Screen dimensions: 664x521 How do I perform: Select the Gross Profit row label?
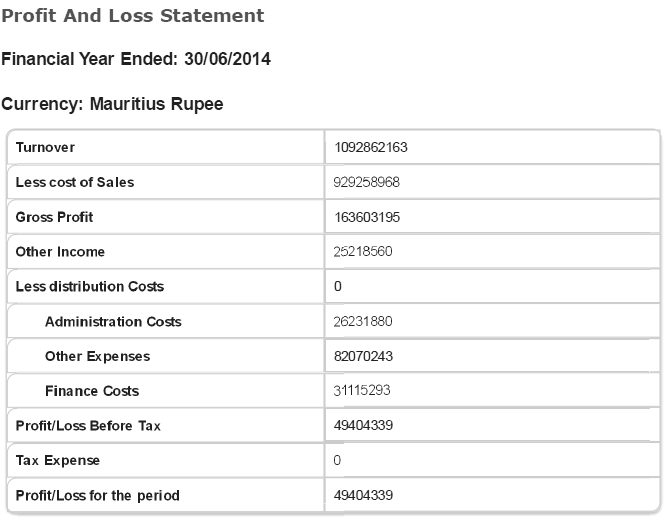55,217
